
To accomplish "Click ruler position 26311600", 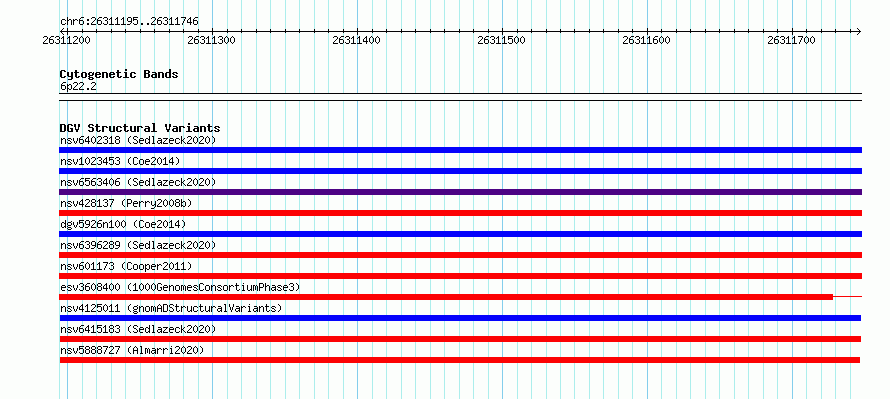I will pyautogui.click(x=646, y=40).
